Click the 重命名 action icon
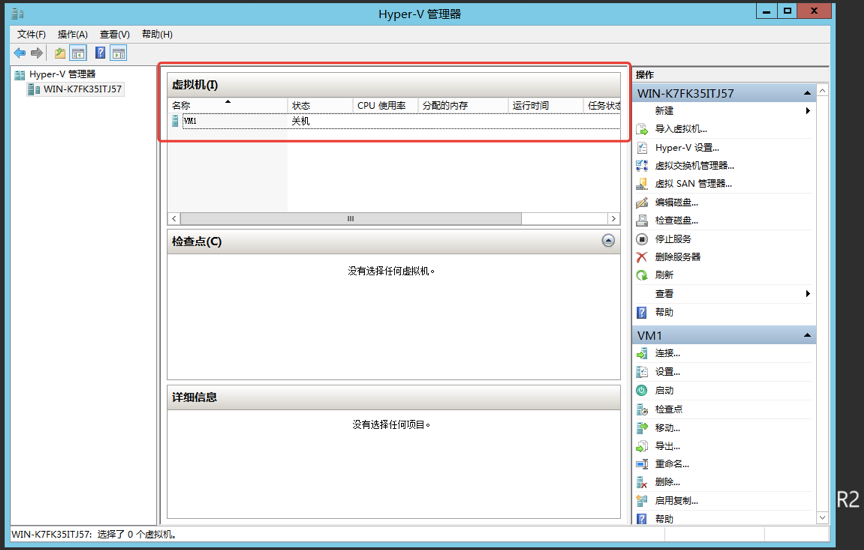Viewport: 864px width, 550px height. (642, 464)
